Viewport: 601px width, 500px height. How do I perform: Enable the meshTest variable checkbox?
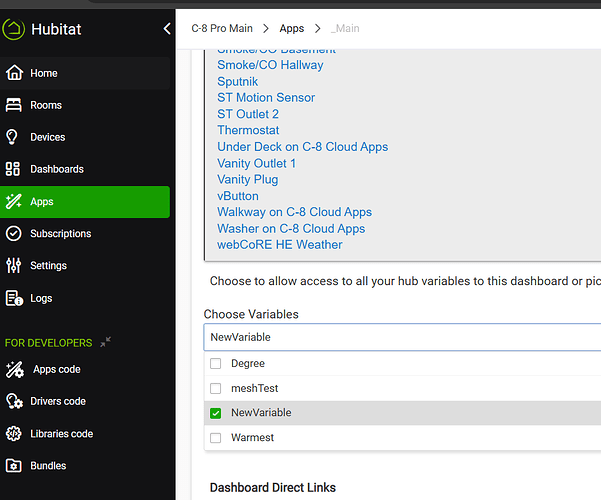(215, 388)
